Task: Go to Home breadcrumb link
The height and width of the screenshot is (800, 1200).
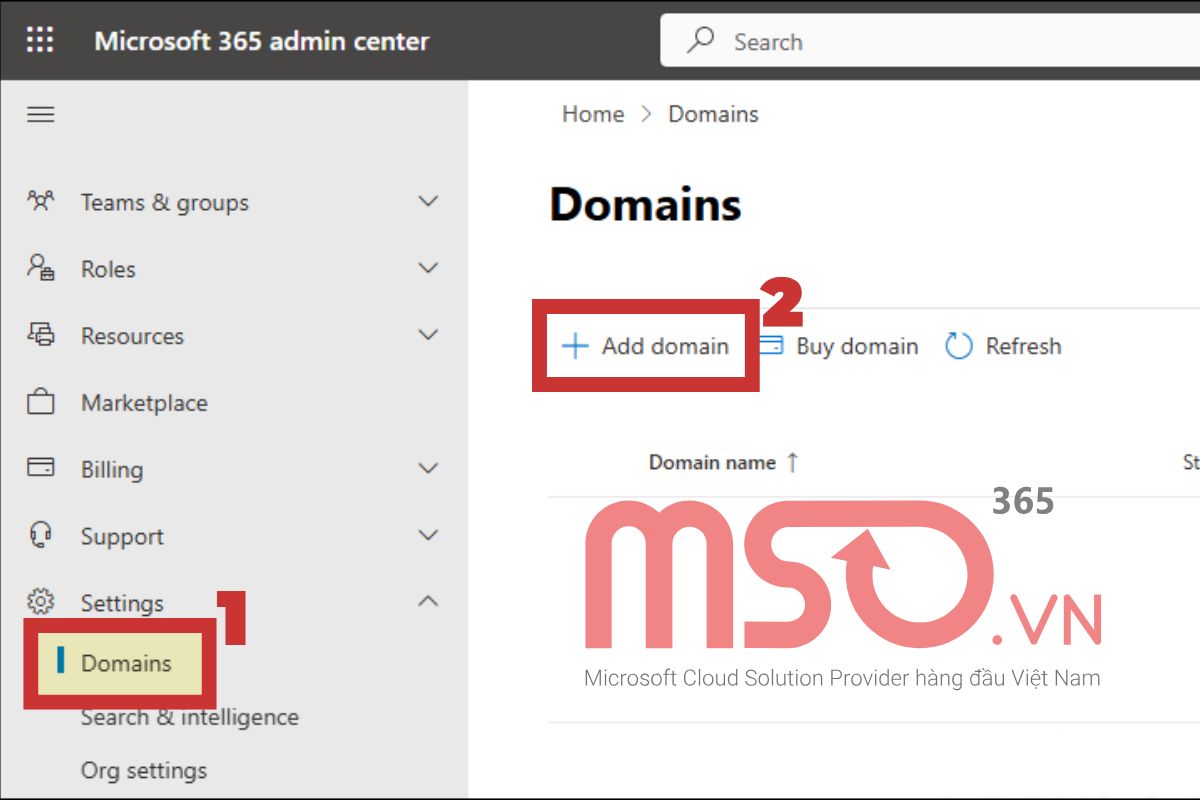Action: click(x=593, y=114)
